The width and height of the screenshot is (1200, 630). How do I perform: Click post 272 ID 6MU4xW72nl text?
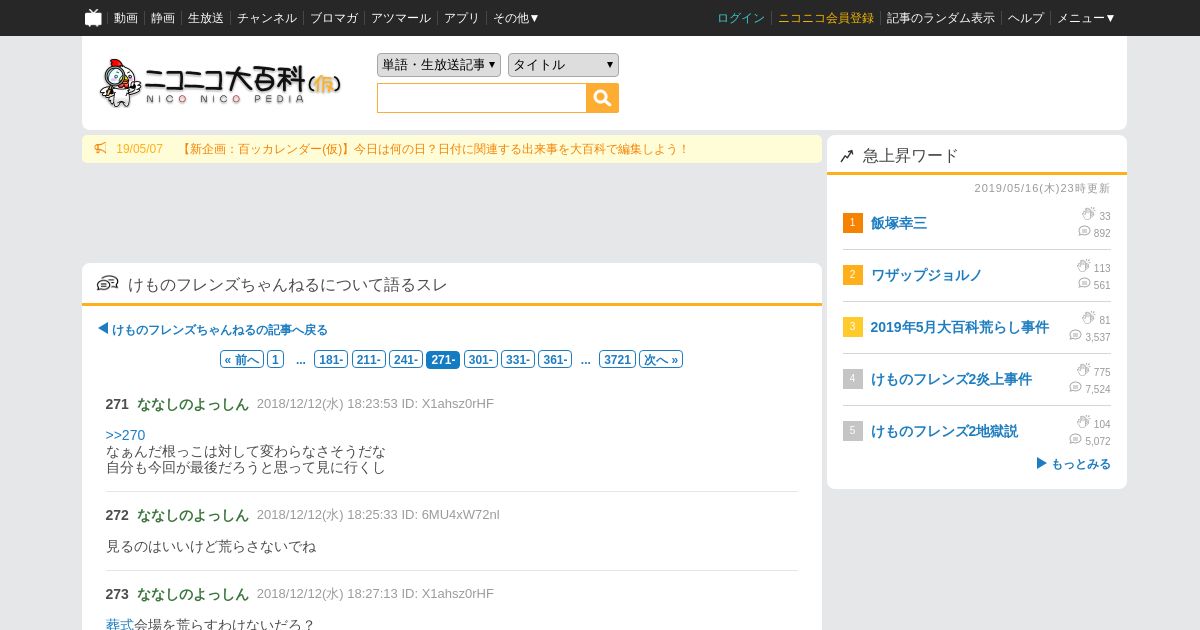tap(450, 515)
